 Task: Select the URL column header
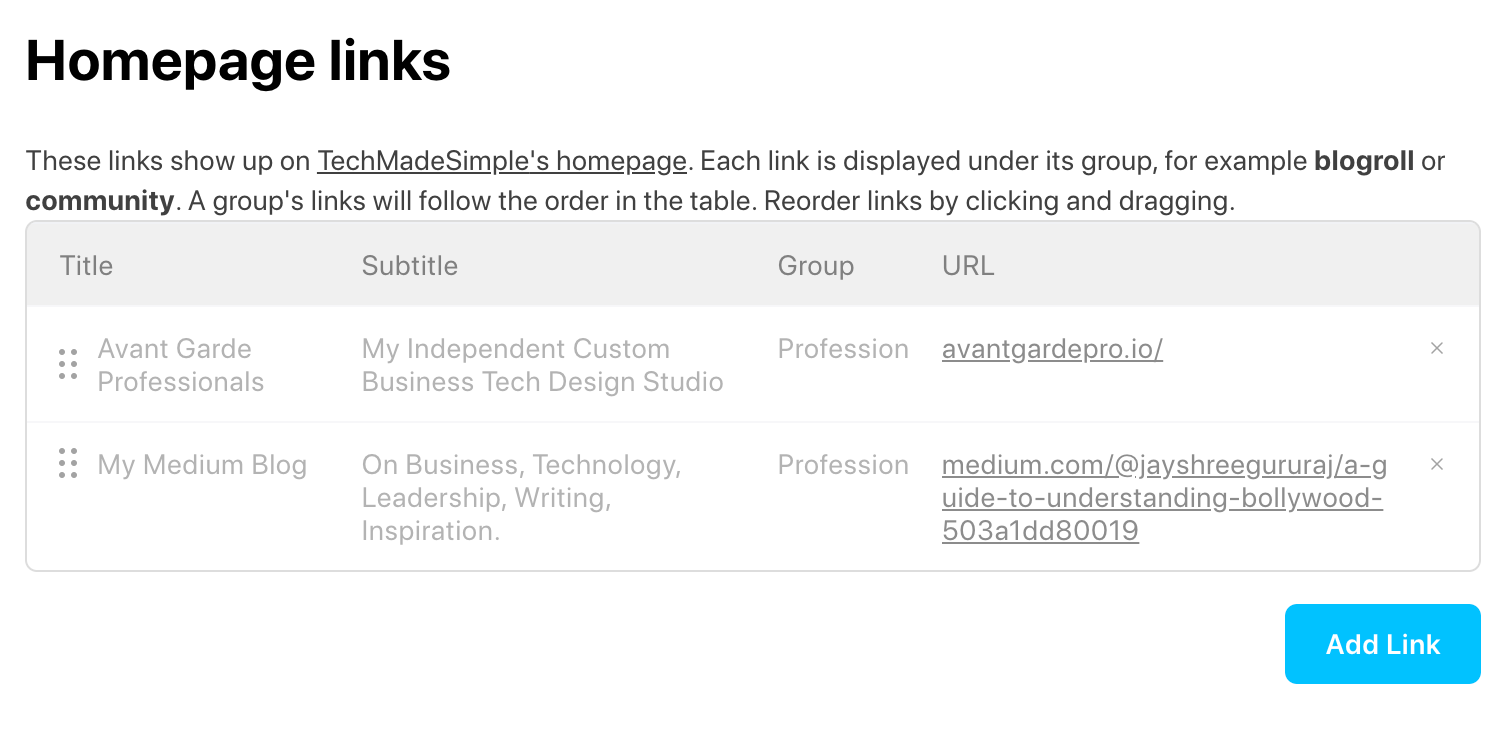pos(967,265)
